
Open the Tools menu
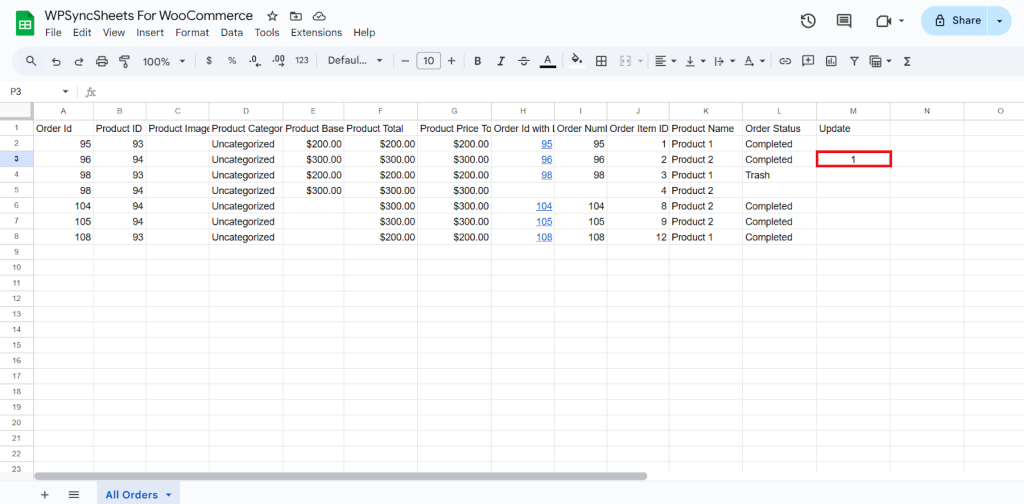(x=267, y=33)
